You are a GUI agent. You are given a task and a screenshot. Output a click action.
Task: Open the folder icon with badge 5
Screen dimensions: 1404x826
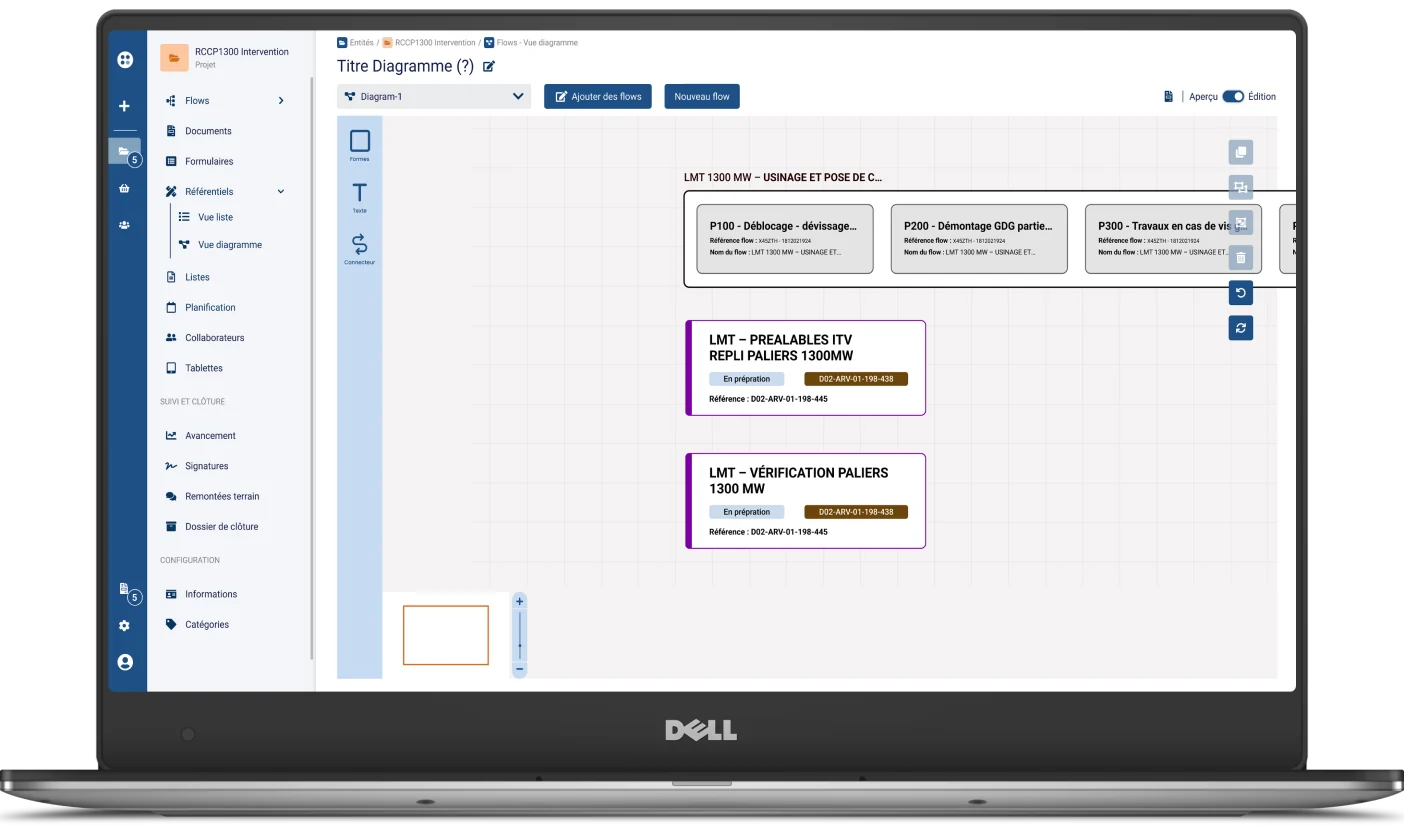pos(124,152)
